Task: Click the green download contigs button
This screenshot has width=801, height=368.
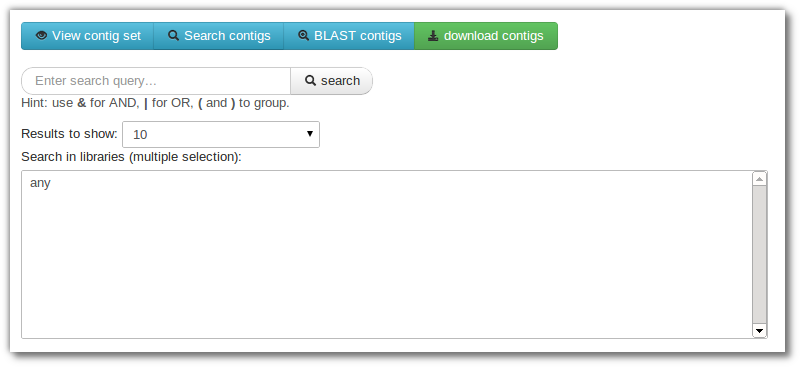Action: pyautogui.click(x=486, y=36)
